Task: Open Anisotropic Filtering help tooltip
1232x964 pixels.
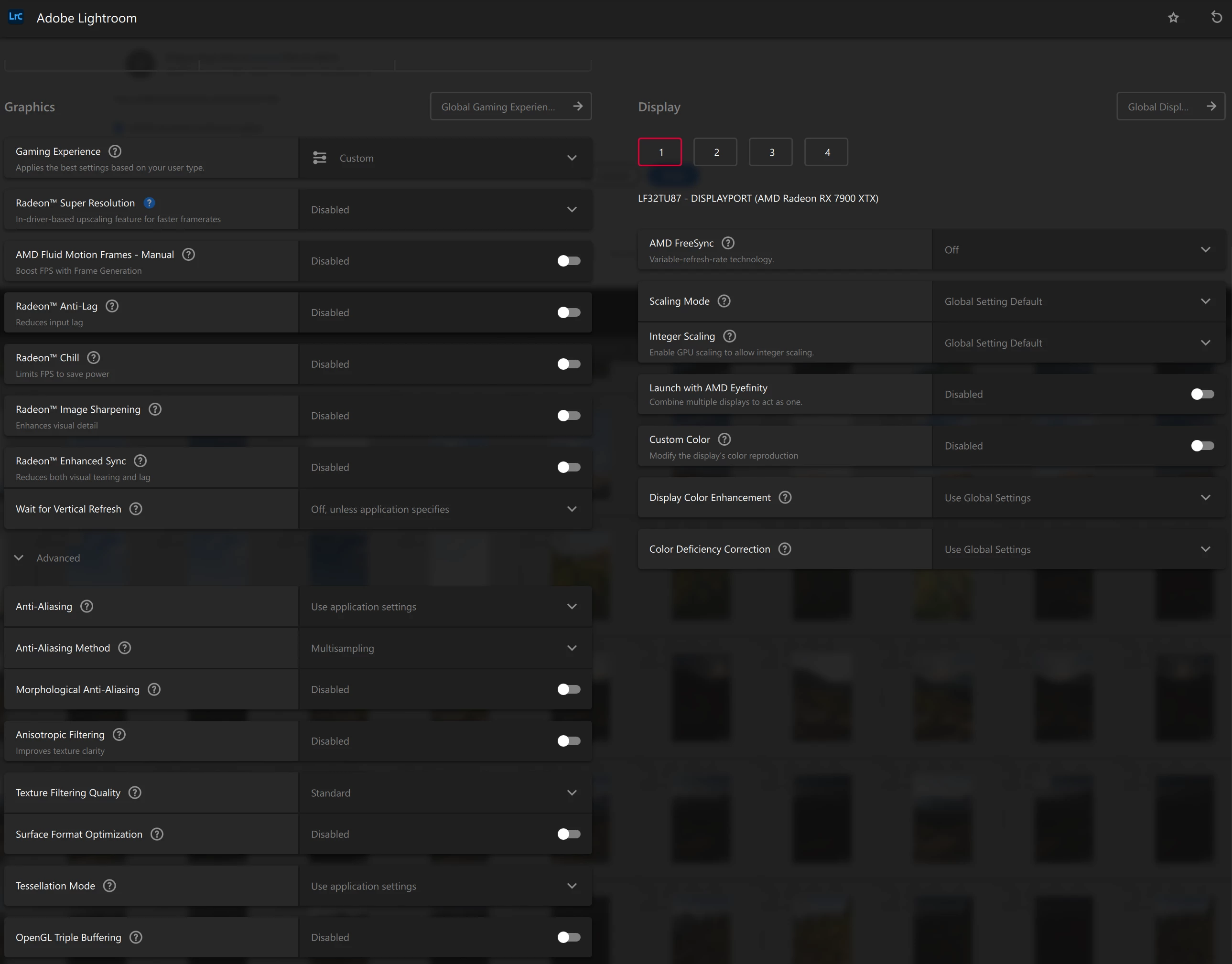Action: click(119, 735)
